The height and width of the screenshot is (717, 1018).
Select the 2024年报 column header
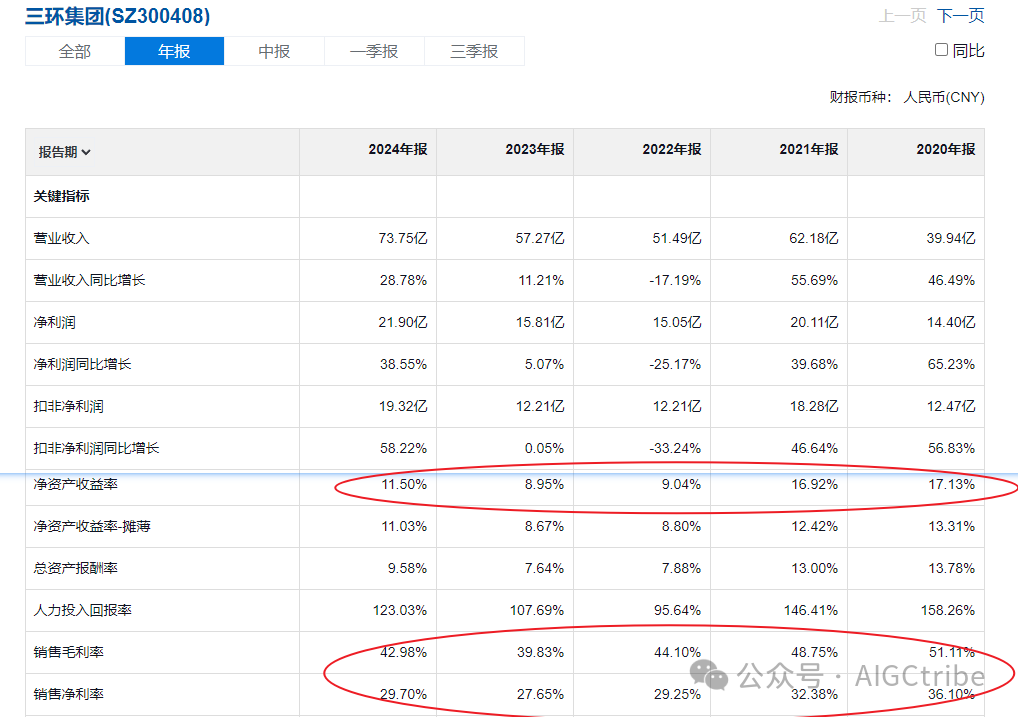pyautogui.click(x=397, y=149)
